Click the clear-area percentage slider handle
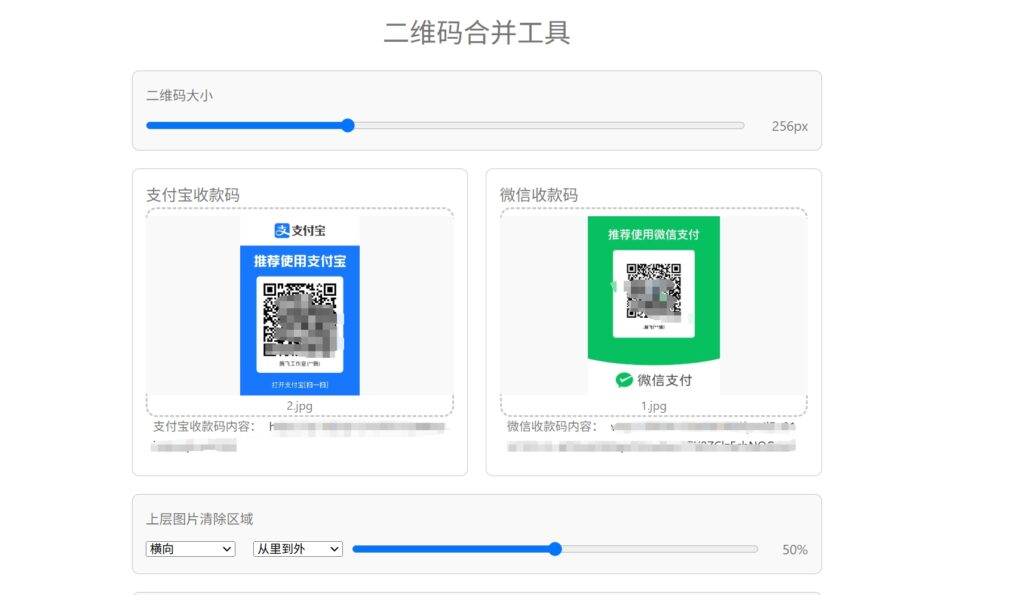The image size is (1024, 595). point(555,549)
